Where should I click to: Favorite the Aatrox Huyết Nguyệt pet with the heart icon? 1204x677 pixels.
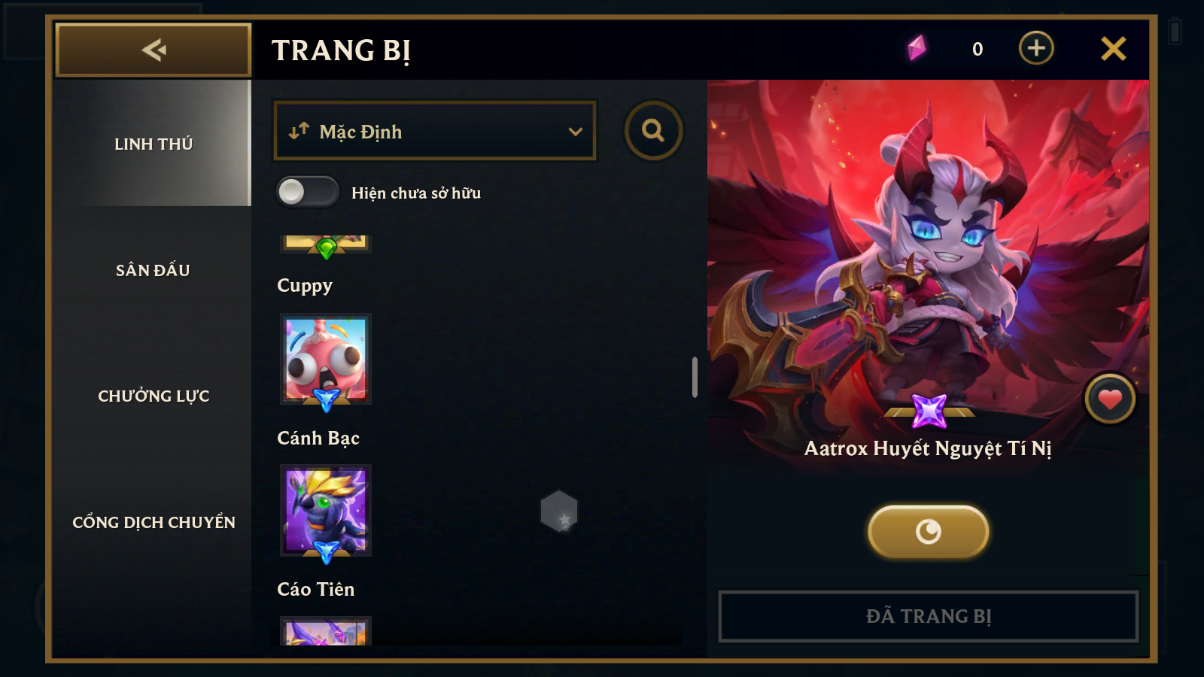click(x=1110, y=400)
